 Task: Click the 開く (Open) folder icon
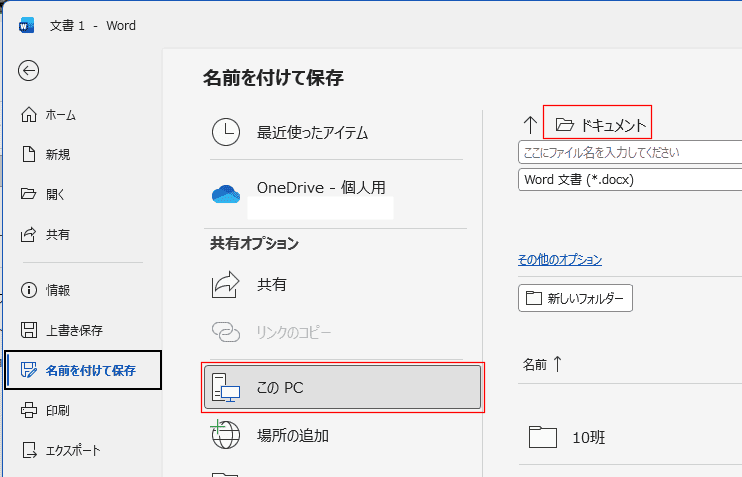(30, 195)
